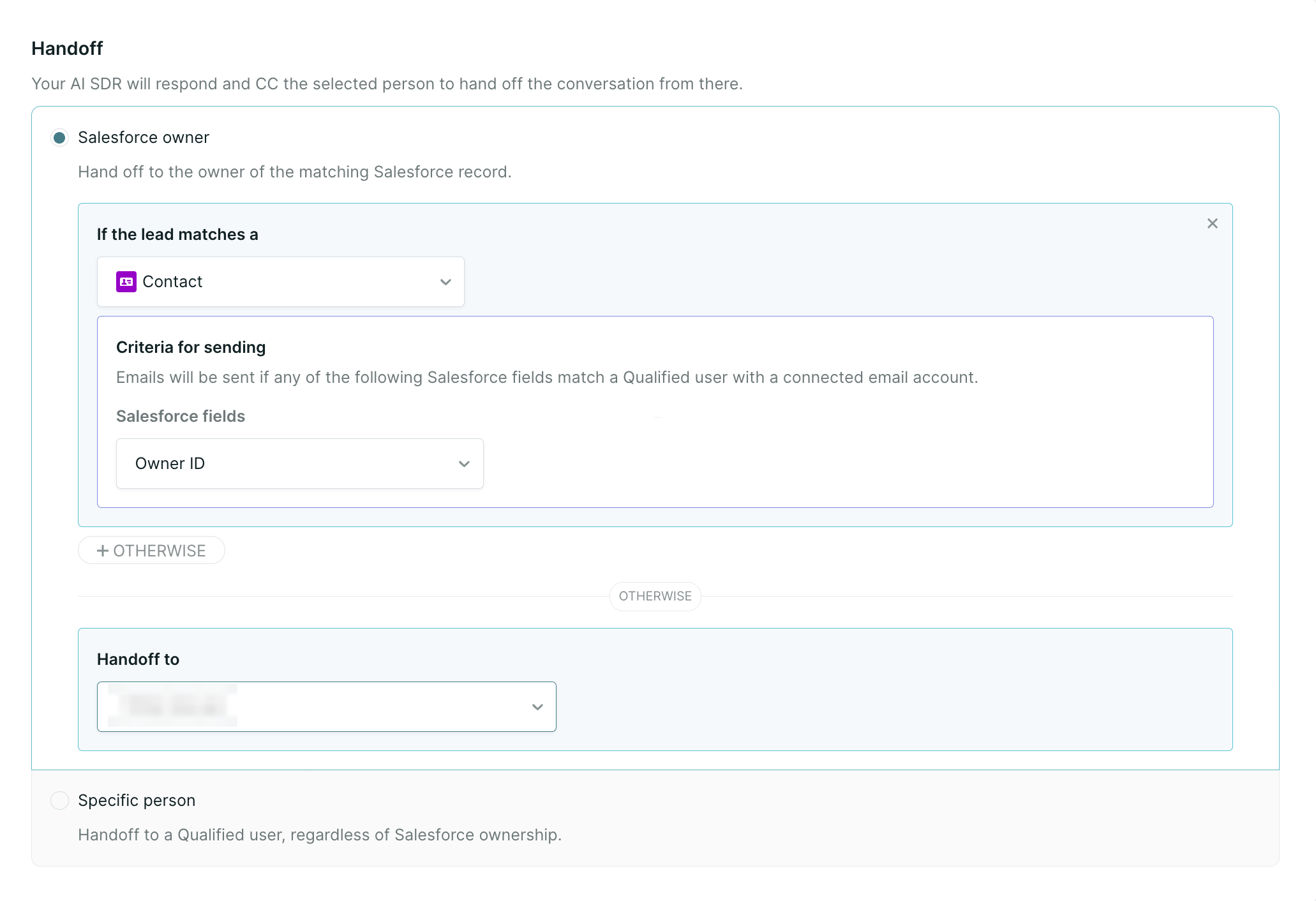Click the purple Contact record icon
Image resolution: width=1316 pixels, height=901 pixels.
126,281
